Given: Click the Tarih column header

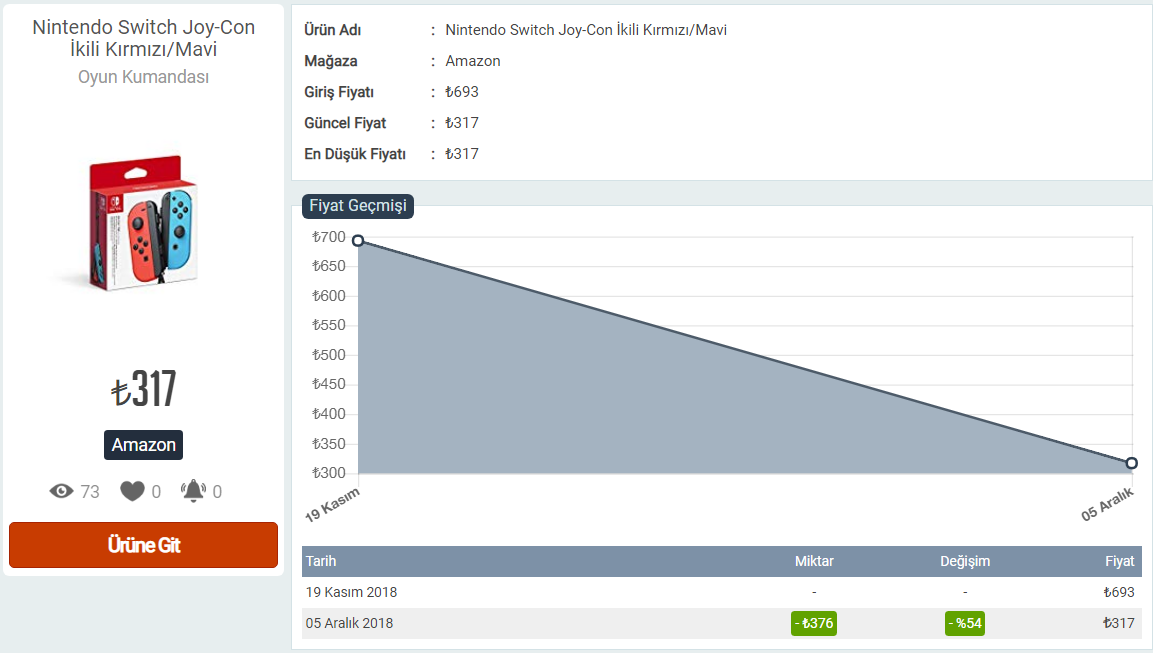Looking at the screenshot, I should 321,561.
